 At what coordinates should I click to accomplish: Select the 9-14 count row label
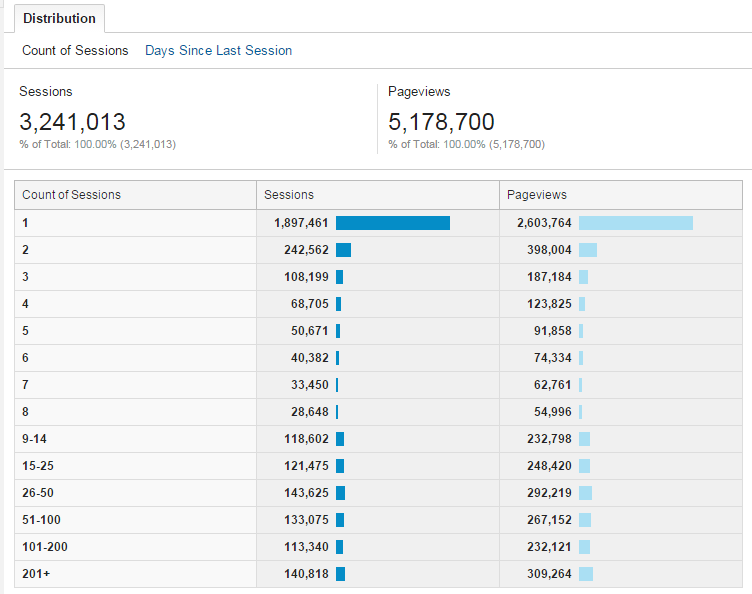click(36, 439)
